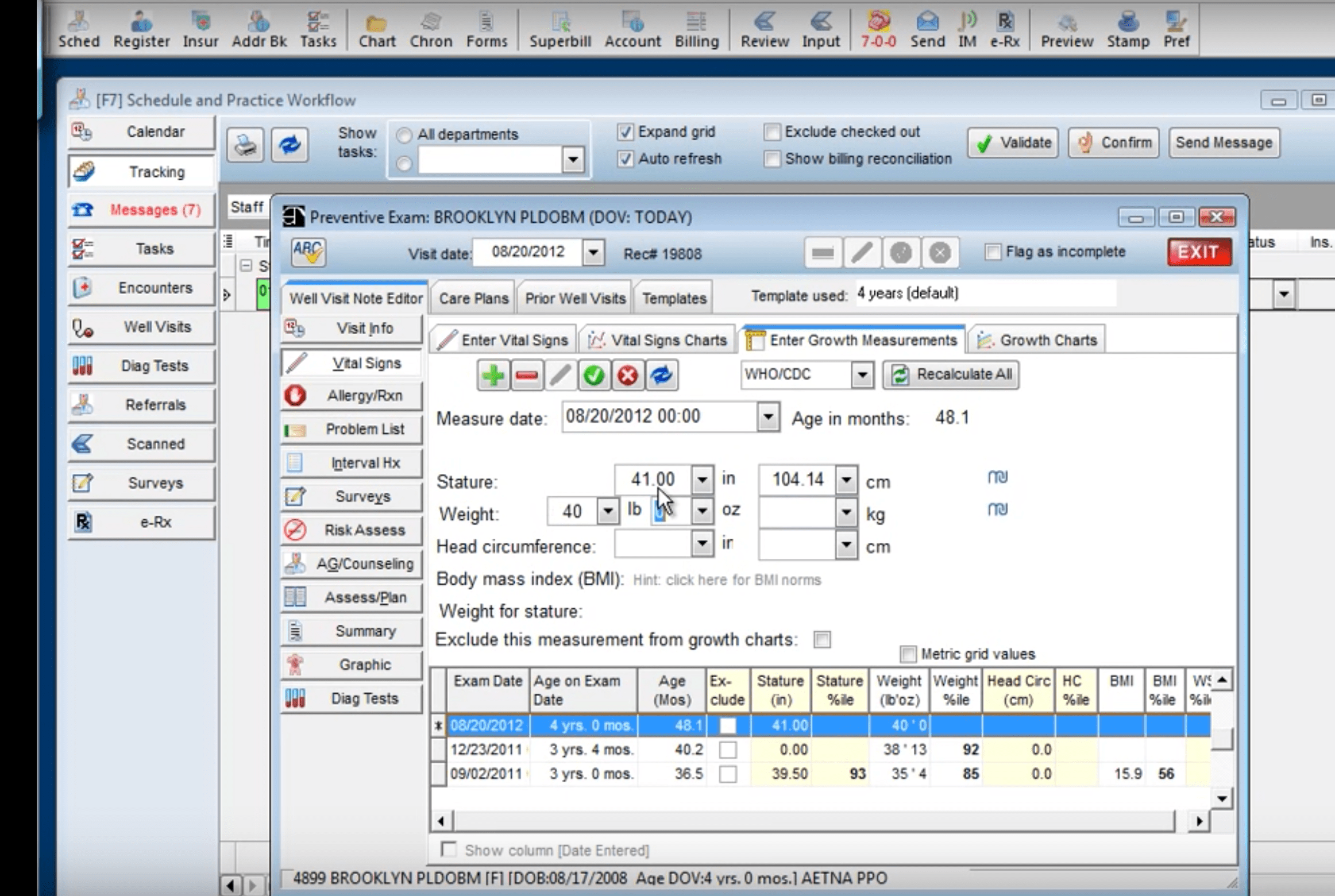Enable Exclude checked out

pyautogui.click(x=771, y=132)
